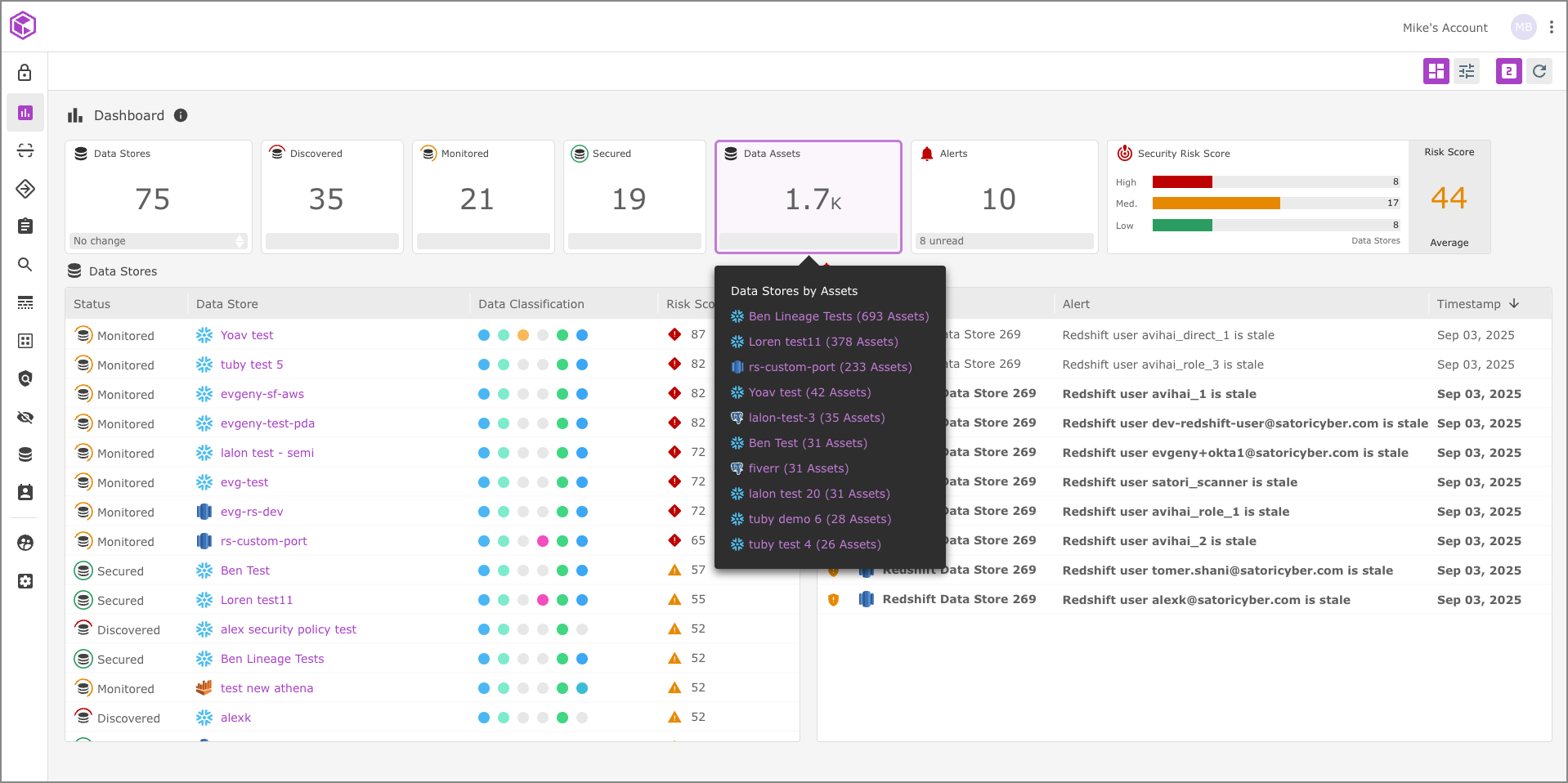This screenshot has height=783, width=1568.
Task: Expand the Data Stores No change selector
Action: tap(159, 241)
